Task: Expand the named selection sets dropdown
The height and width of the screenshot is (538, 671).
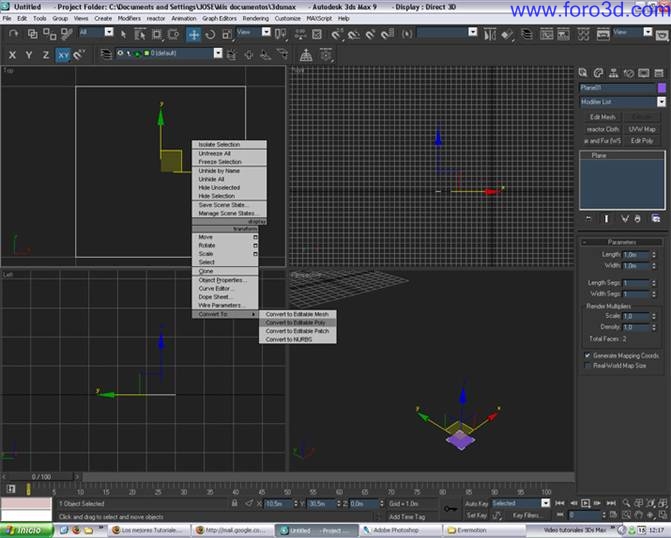Action: click(472, 32)
